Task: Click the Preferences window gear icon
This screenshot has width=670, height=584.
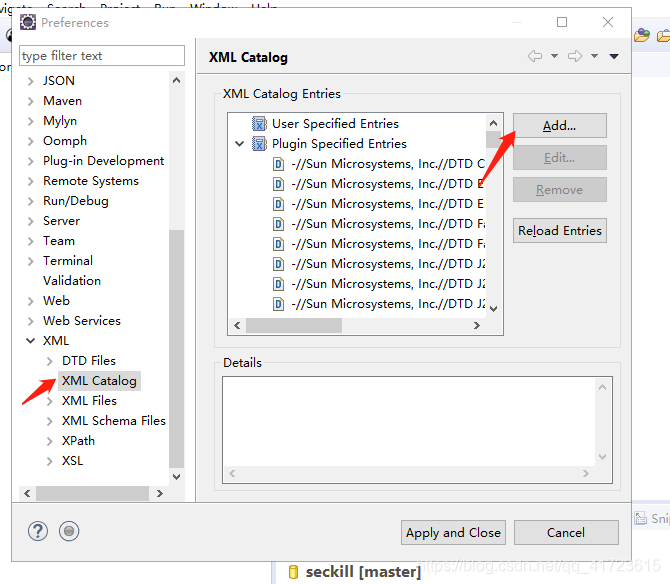Action: click(x=28, y=22)
